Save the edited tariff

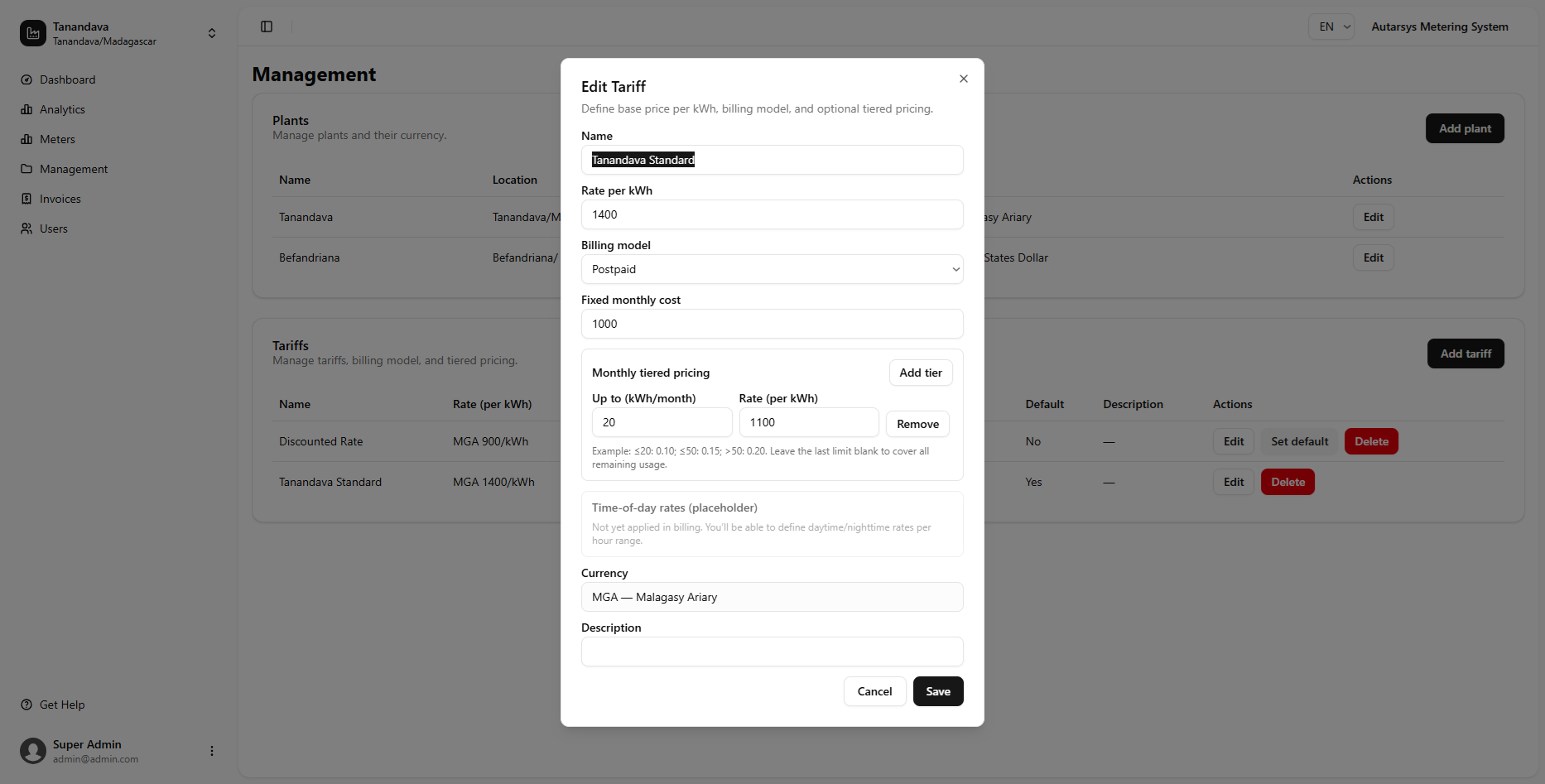click(937, 691)
